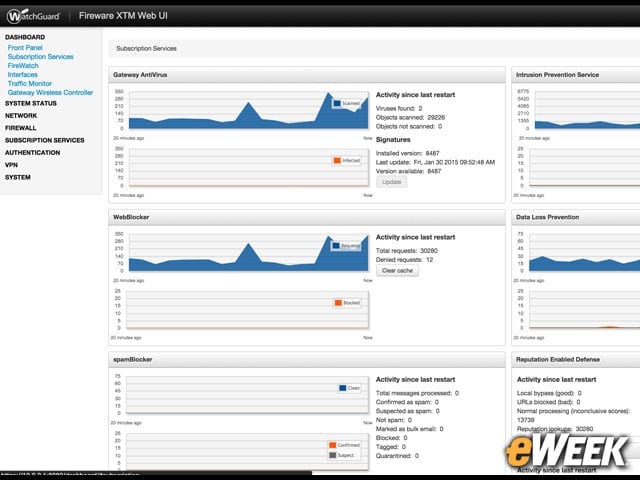Click the 'URLs blocked (bad): 0' text

click(549, 402)
